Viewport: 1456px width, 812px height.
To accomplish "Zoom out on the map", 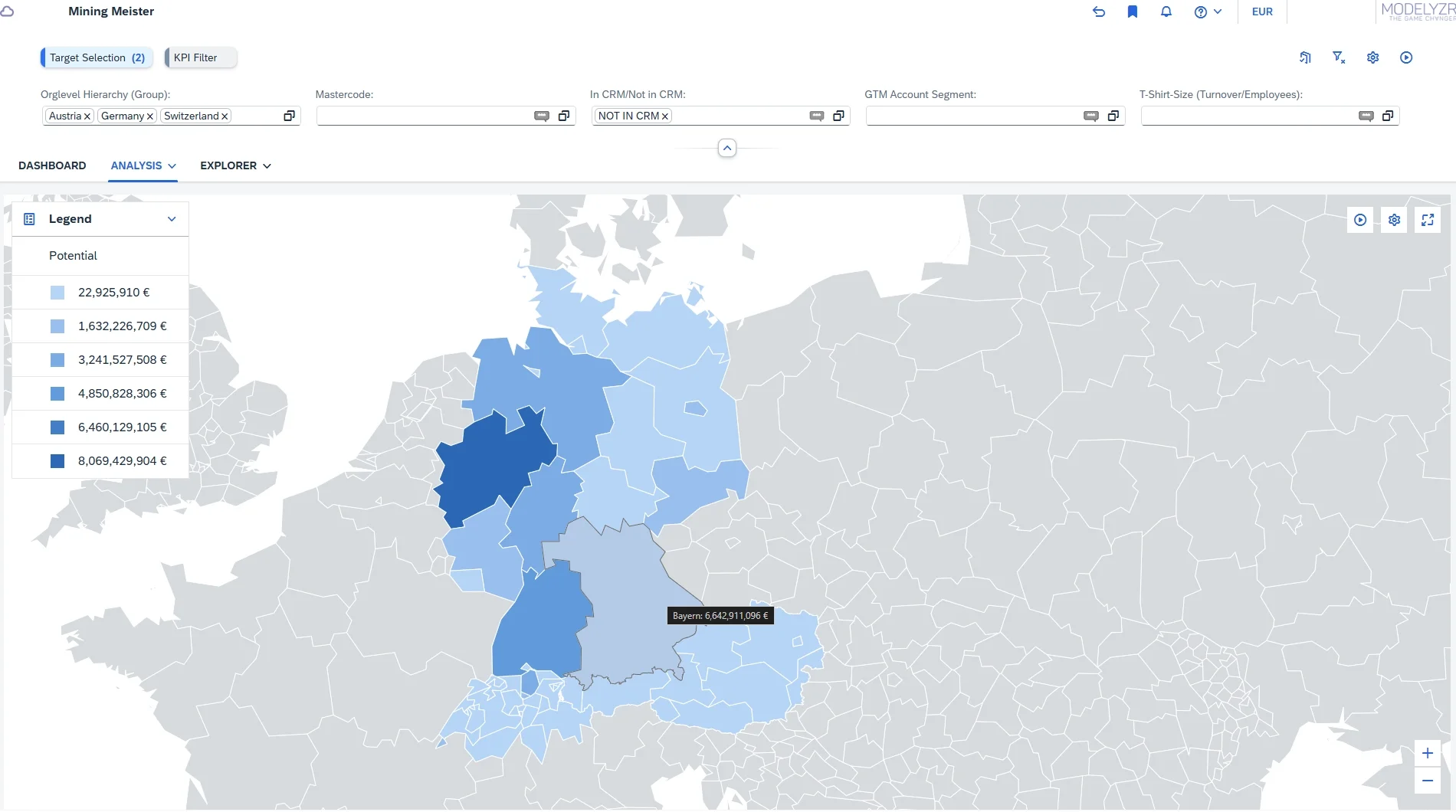I will click(1427, 781).
